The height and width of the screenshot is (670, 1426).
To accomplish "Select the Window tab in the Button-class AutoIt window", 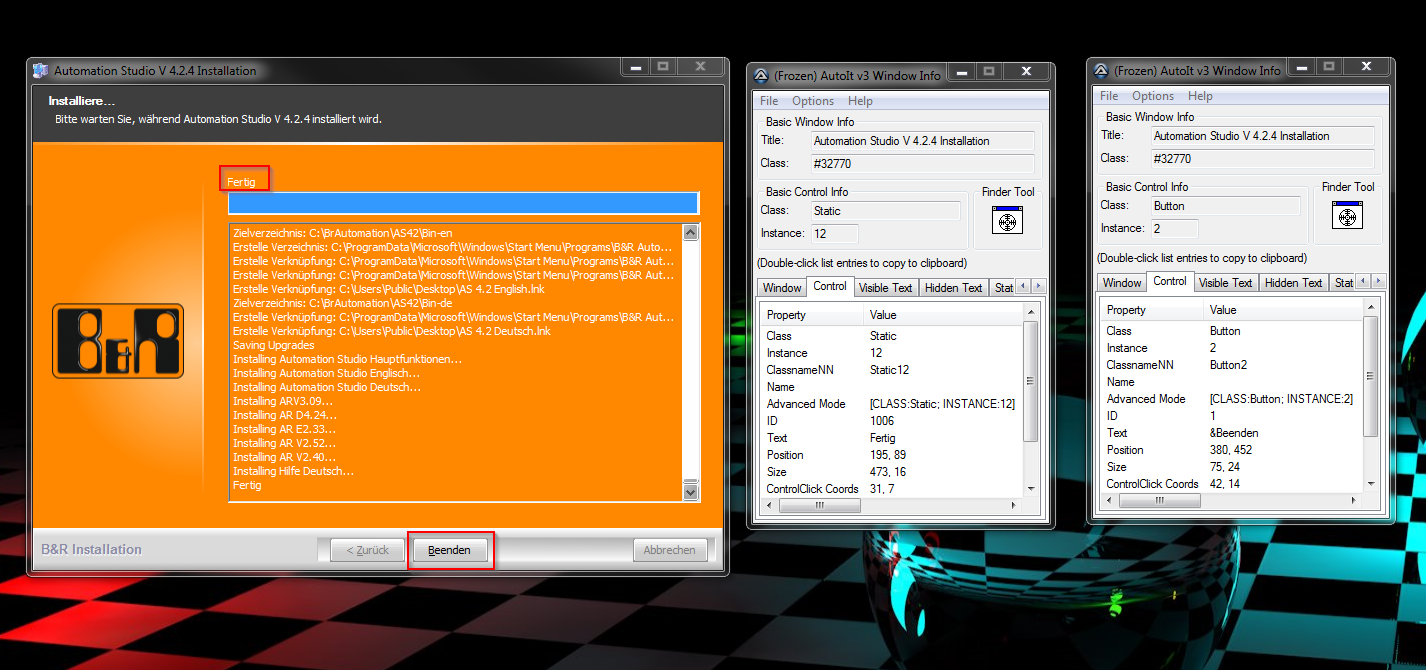I will tap(1122, 283).
